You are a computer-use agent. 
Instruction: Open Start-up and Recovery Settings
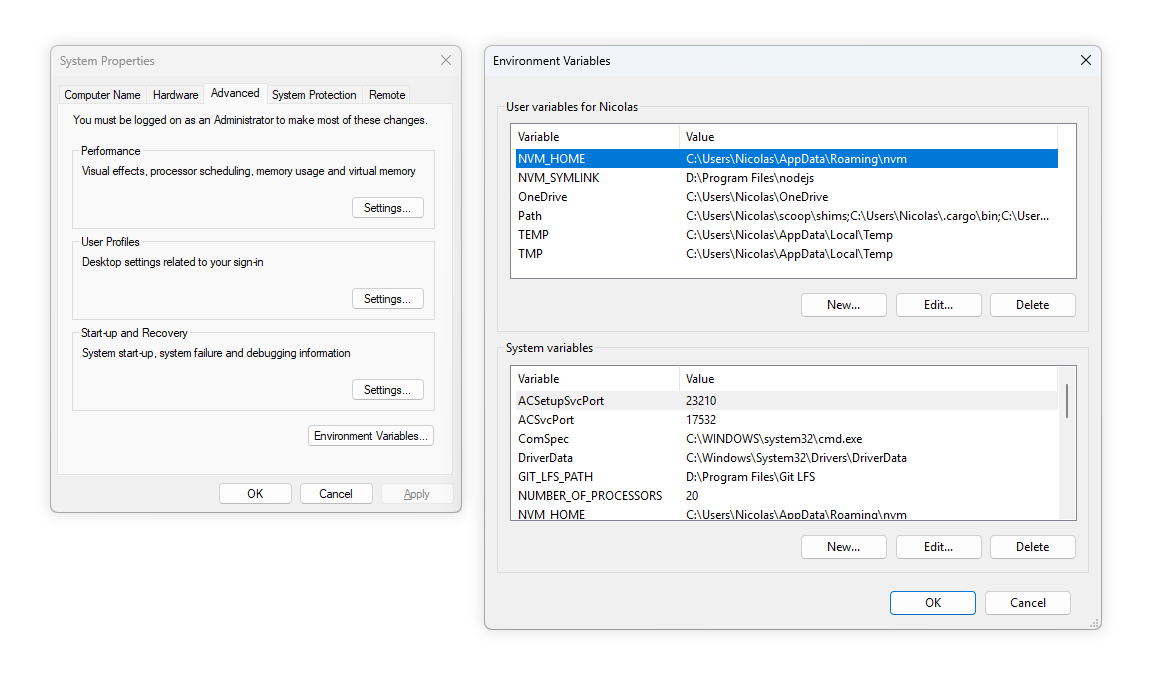[387, 390]
